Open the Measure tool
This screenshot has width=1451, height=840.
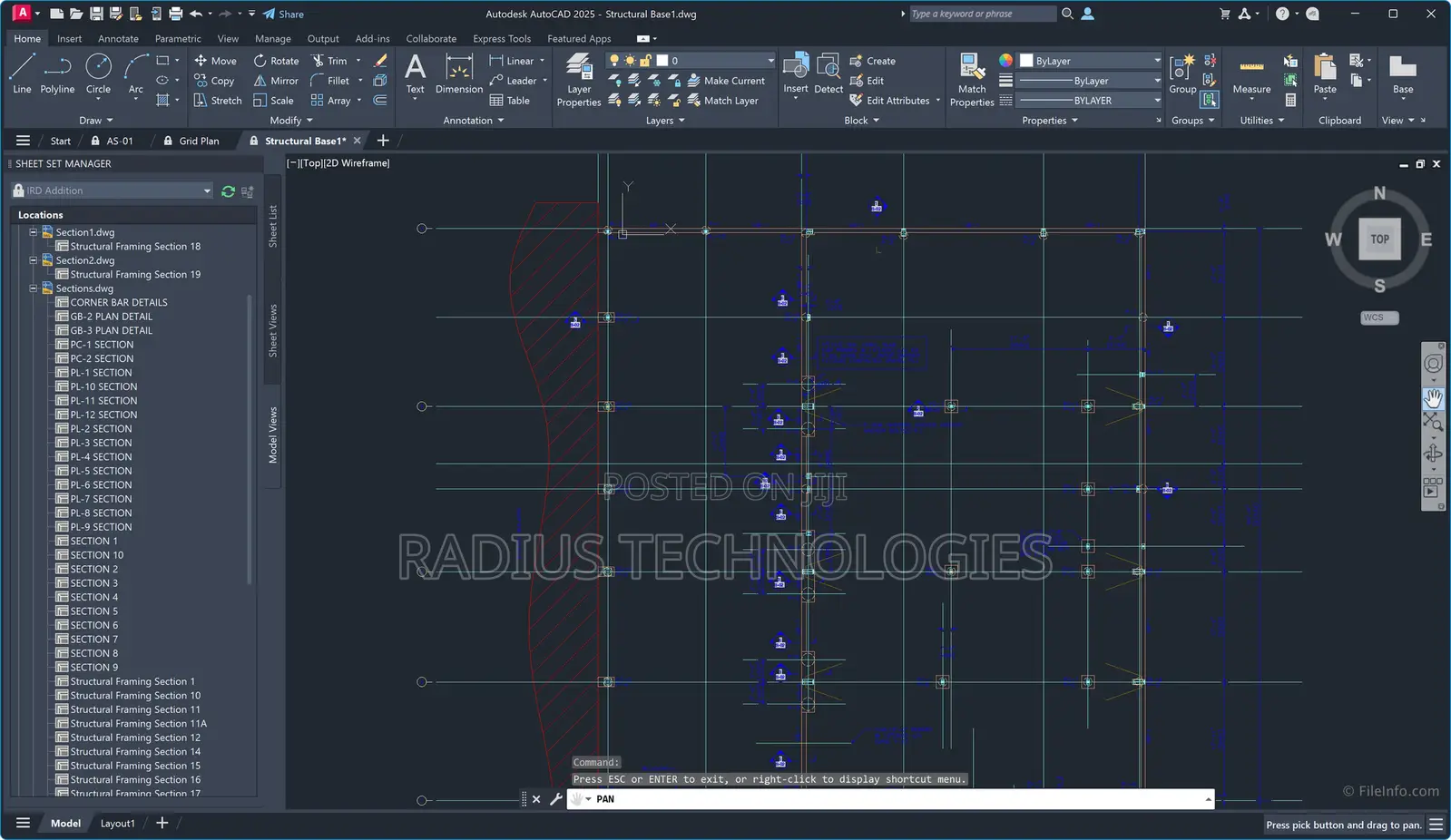click(1251, 74)
